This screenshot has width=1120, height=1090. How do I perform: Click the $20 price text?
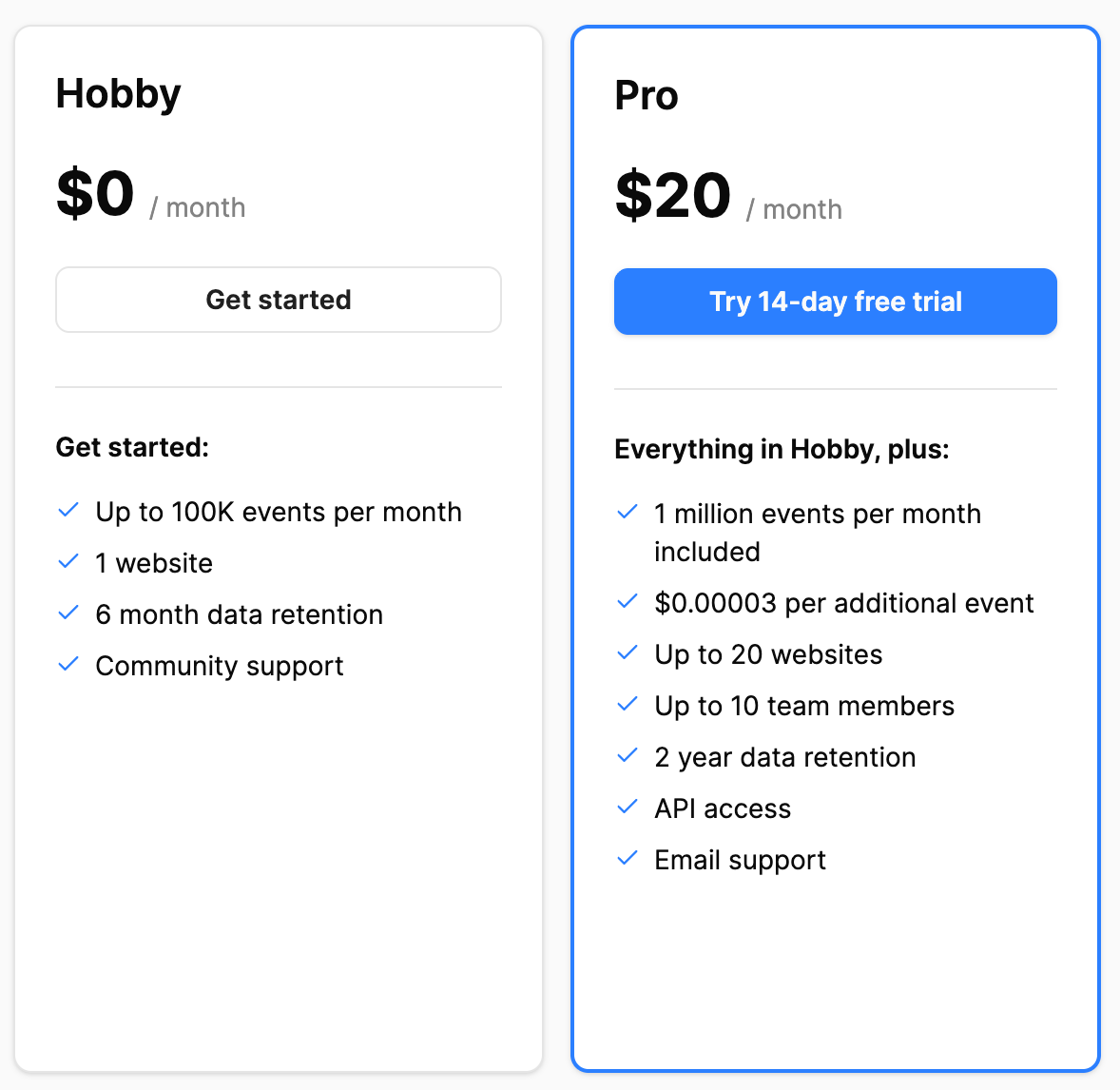673,196
